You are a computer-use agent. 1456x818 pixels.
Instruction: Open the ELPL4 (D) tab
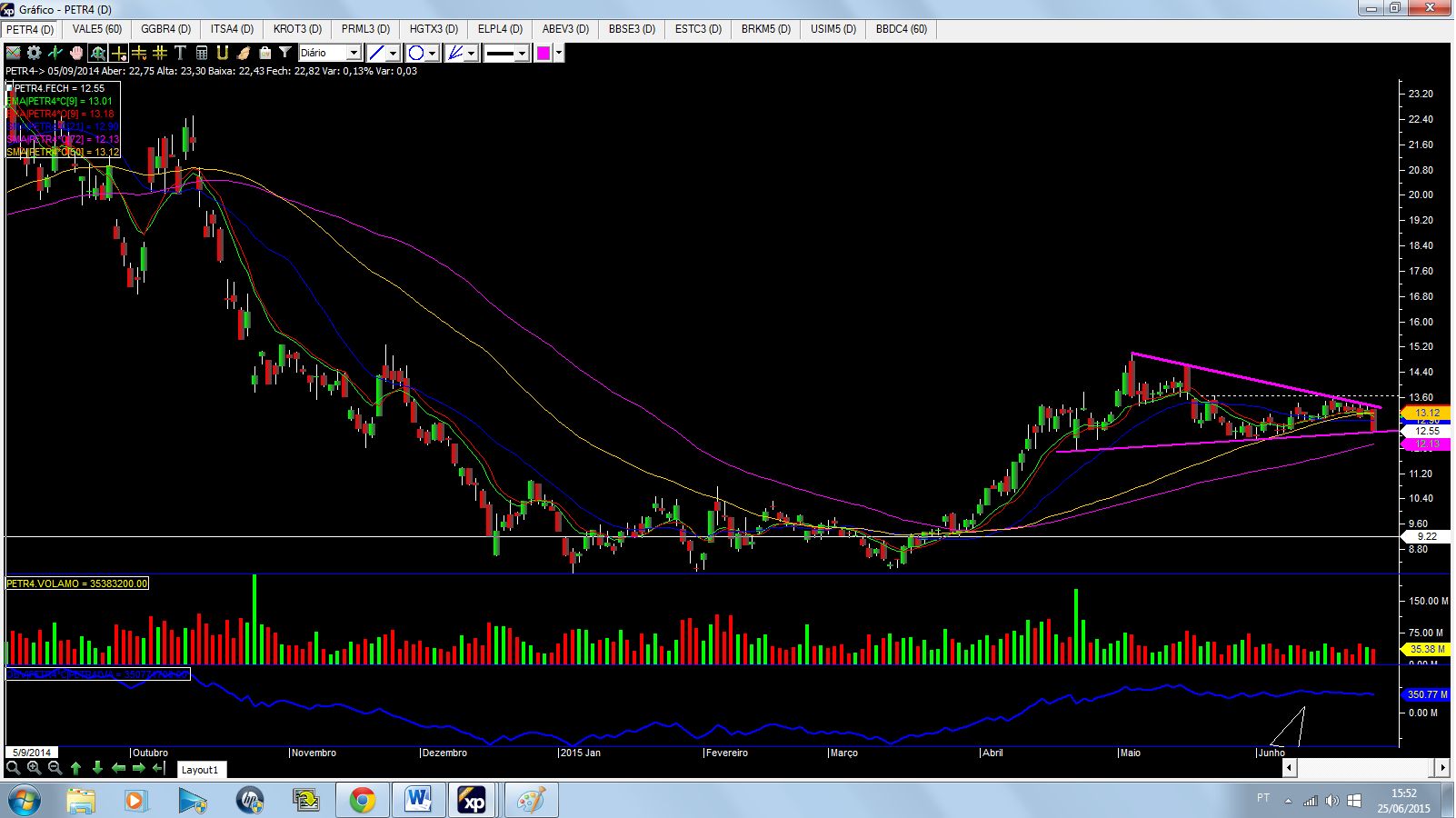click(500, 29)
